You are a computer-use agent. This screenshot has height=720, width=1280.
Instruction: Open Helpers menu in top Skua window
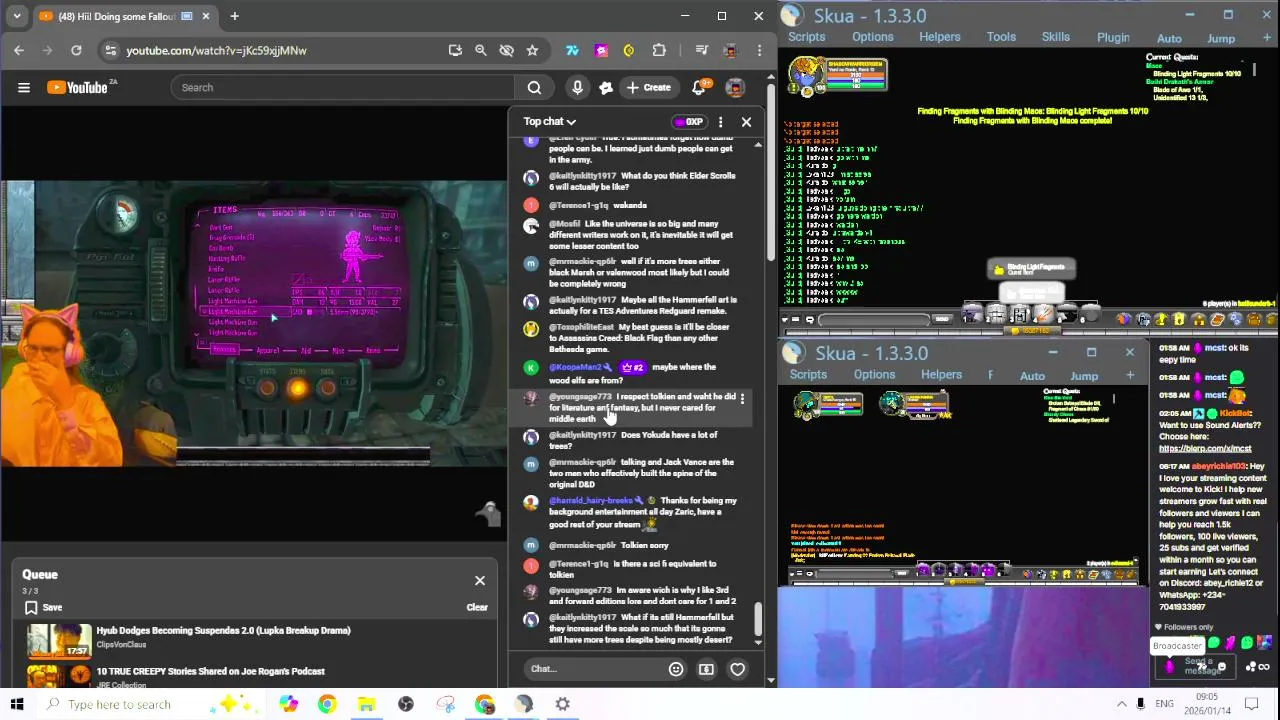[940, 37]
